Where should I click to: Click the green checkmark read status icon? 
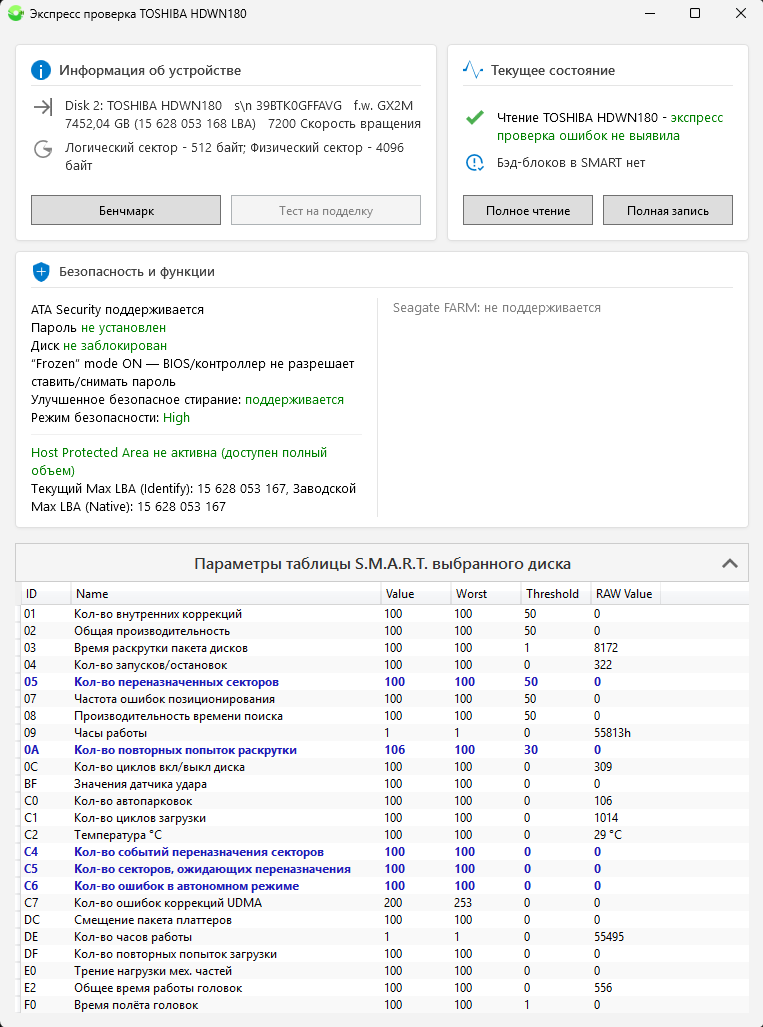coord(475,118)
